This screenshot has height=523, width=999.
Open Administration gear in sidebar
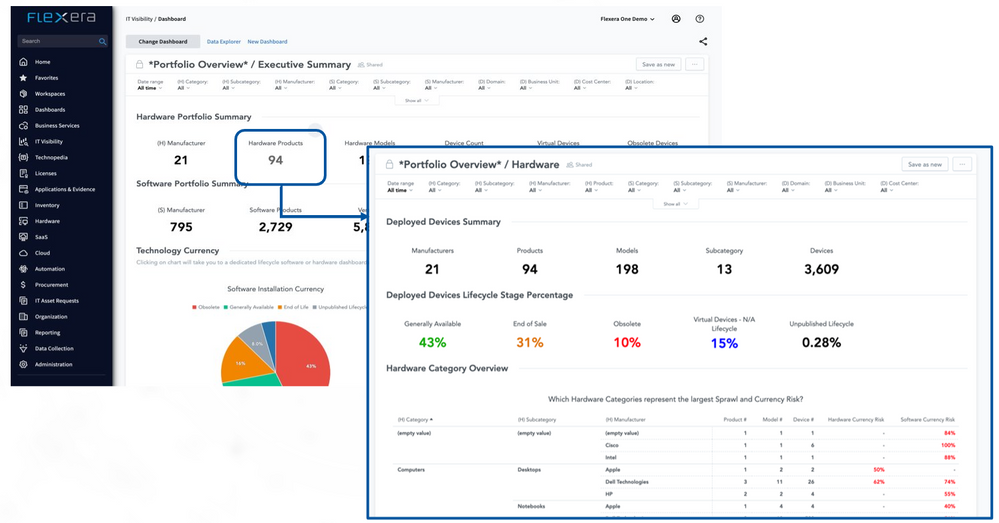pos(23,365)
